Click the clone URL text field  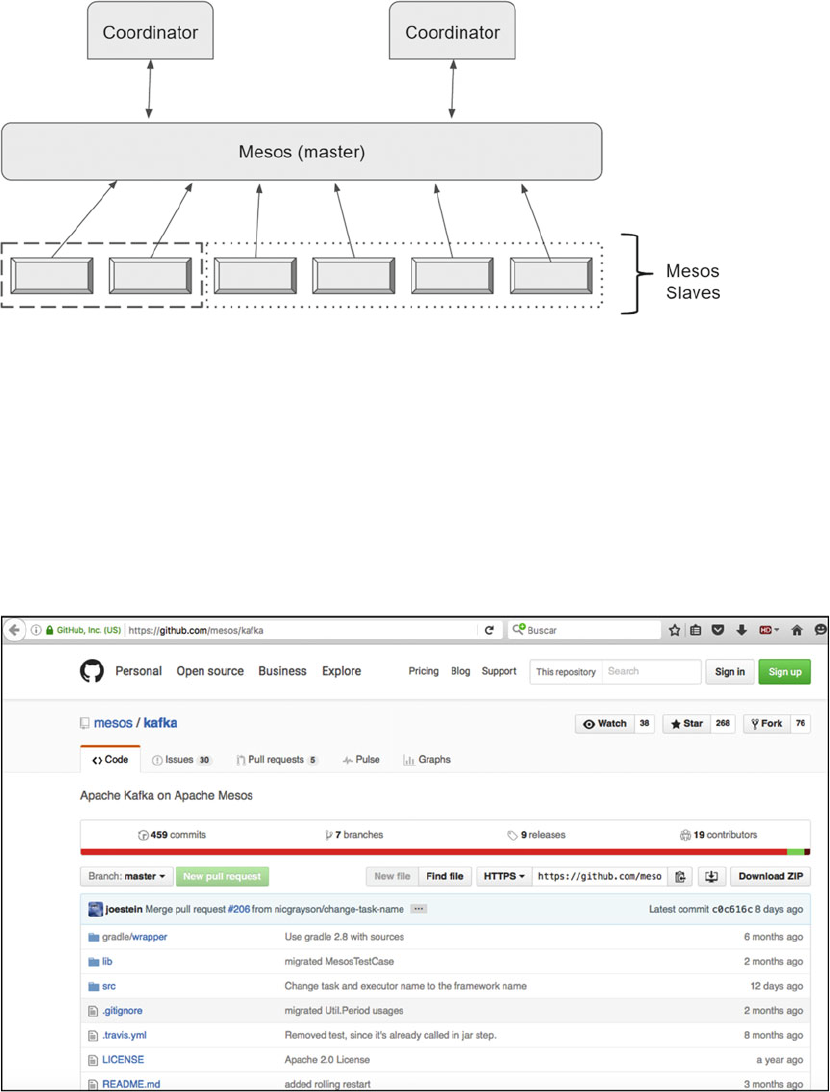coord(600,876)
